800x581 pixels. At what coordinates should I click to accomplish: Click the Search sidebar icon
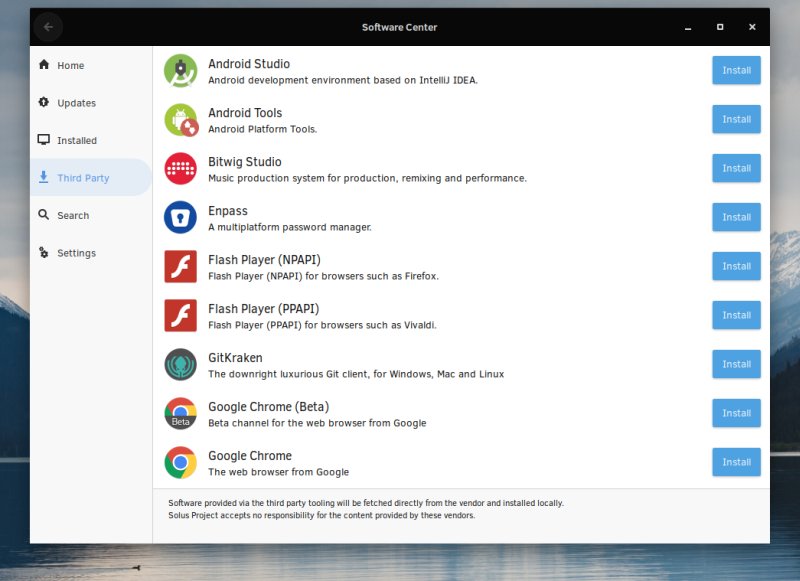click(44, 215)
